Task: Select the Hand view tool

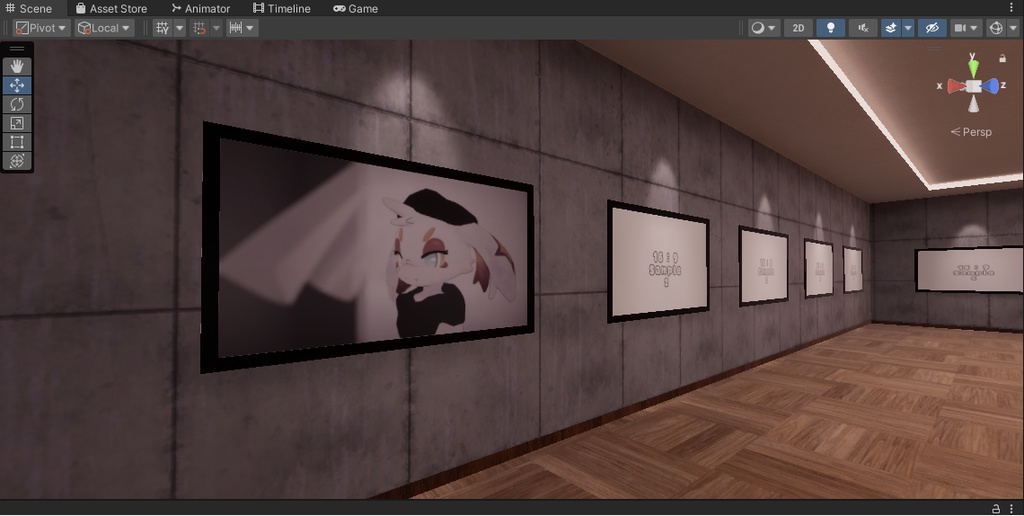Action: pos(17,66)
